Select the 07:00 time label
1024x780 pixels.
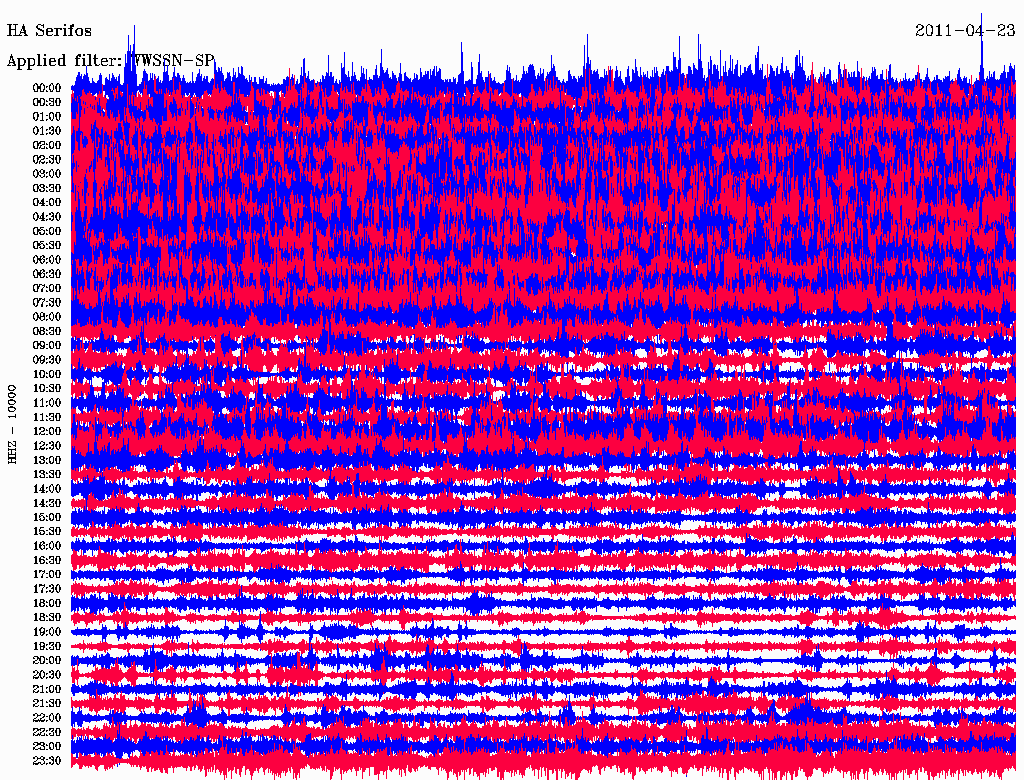pyautogui.click(x=47, y=288)
